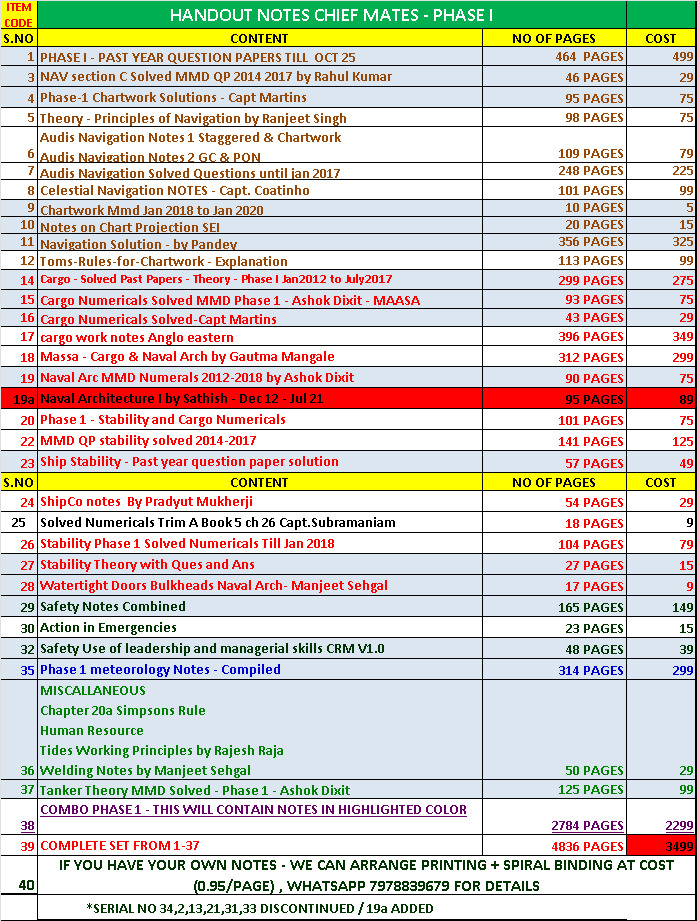Click the Celestial Navigation NOTES - Capt. Coatinho cell
697x921 pixels.
[175, 190]
